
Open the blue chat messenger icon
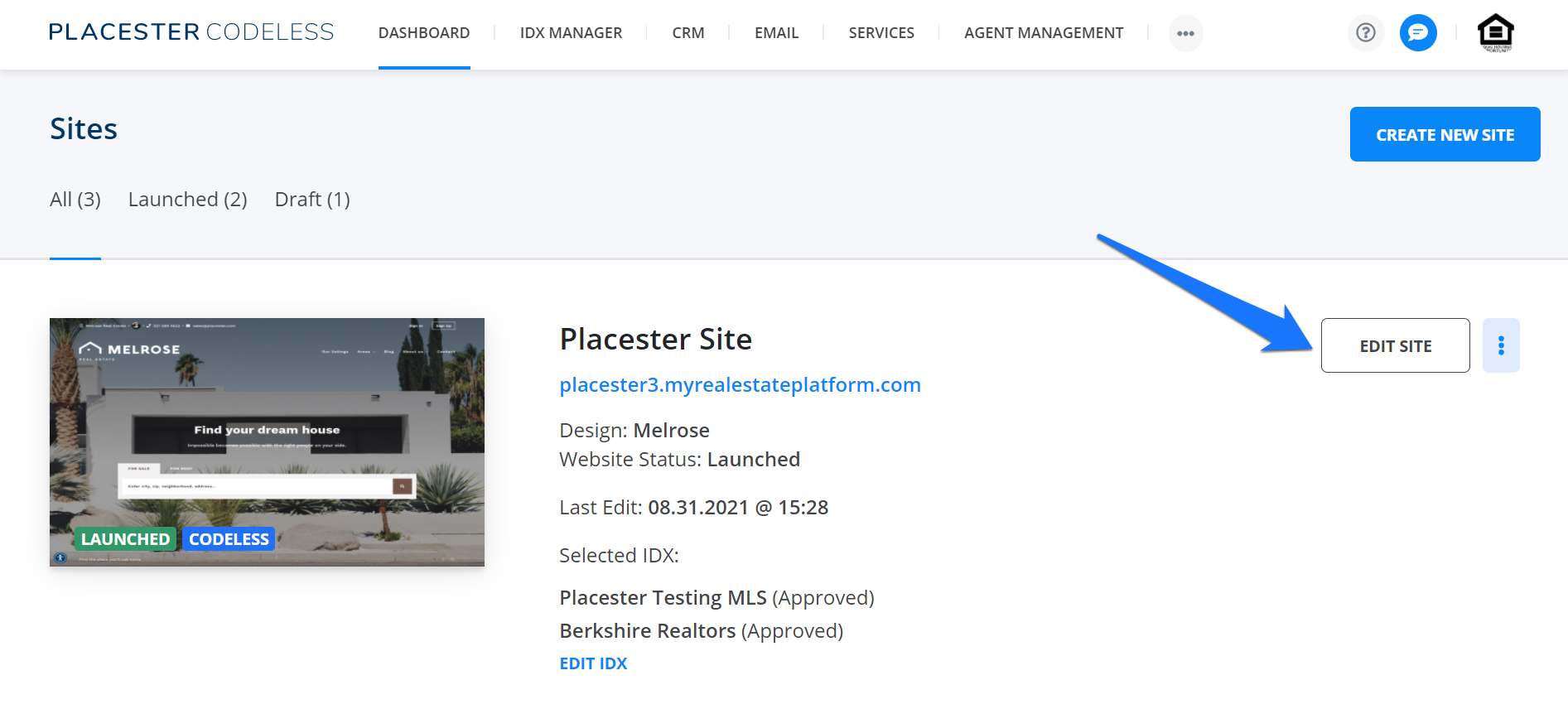click(x=1418, y=33)
